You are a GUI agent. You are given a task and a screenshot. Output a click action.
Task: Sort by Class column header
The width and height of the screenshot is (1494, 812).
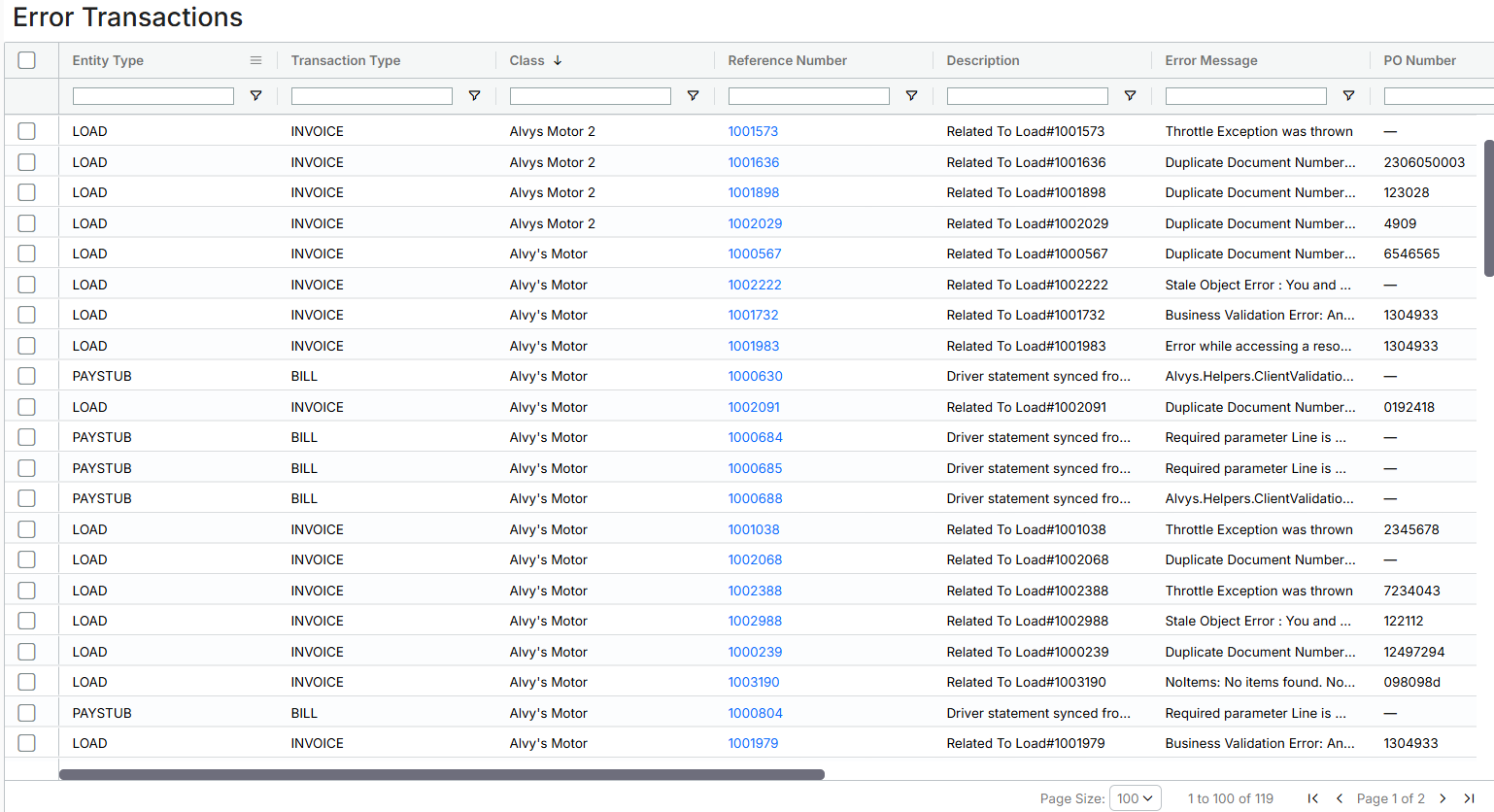(x=526, y=60)
